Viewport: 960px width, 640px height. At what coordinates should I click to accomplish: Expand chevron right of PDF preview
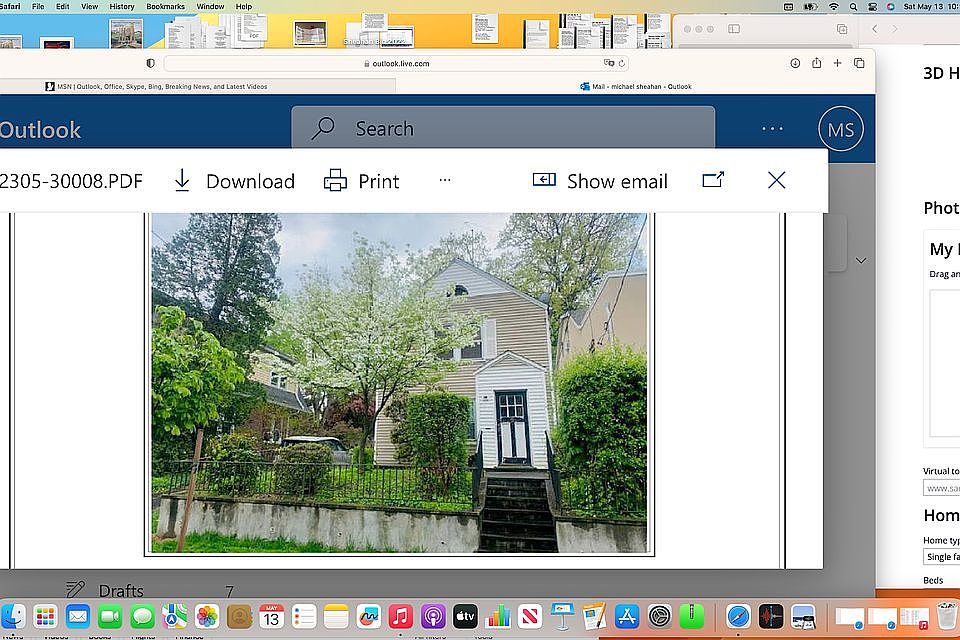click(x=861, y=260)
